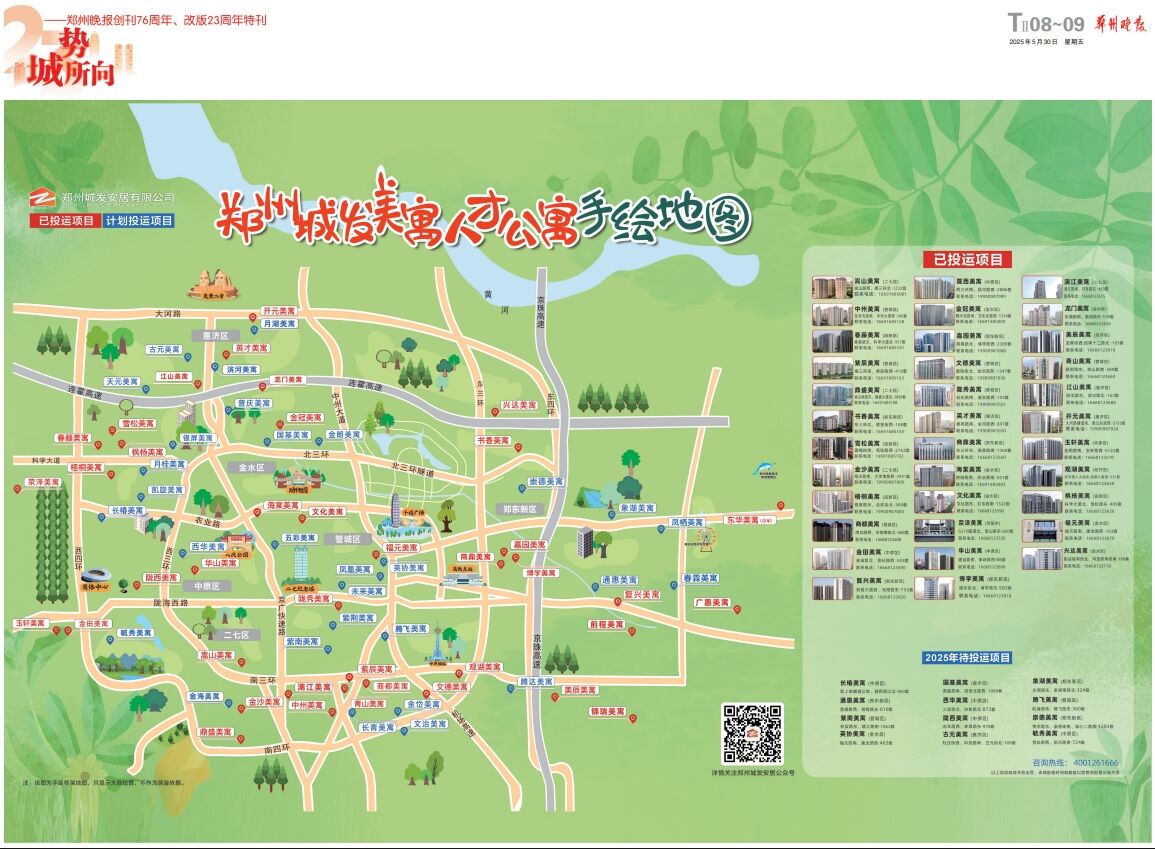1155x849 pixels.
Task: Open the 滨江美寓 photo thumbnail in the list
Action: point(1042,287)
